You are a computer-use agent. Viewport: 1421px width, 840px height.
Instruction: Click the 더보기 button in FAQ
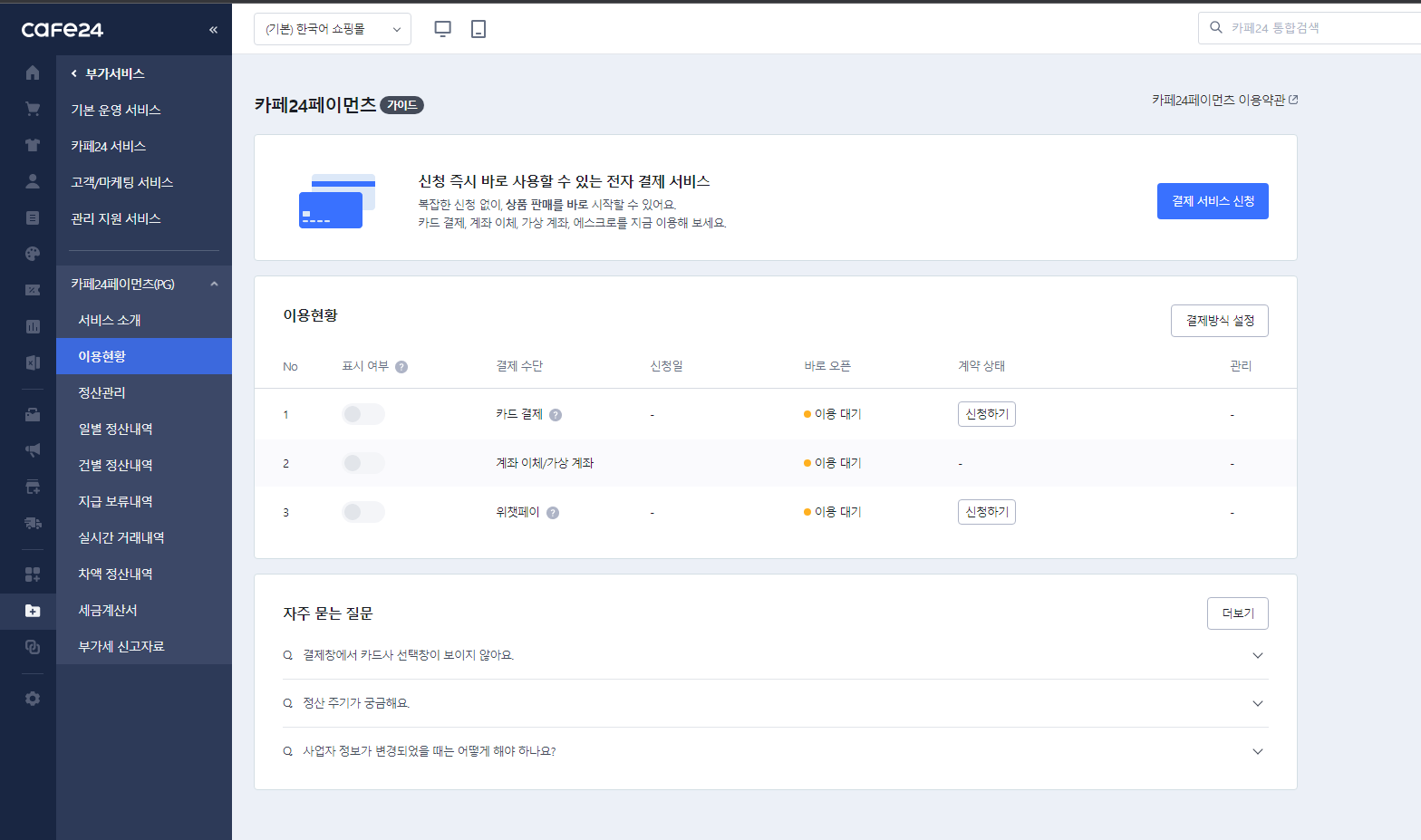tap(1238, 613)
